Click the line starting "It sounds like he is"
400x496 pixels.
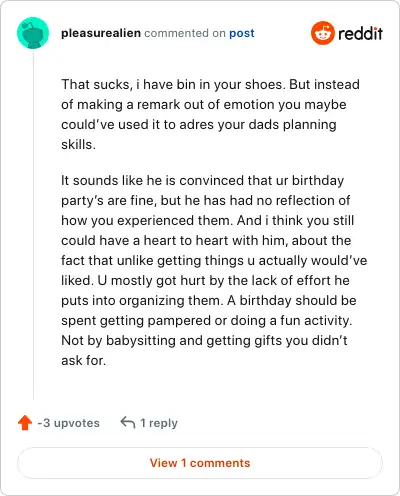(202, 180)
